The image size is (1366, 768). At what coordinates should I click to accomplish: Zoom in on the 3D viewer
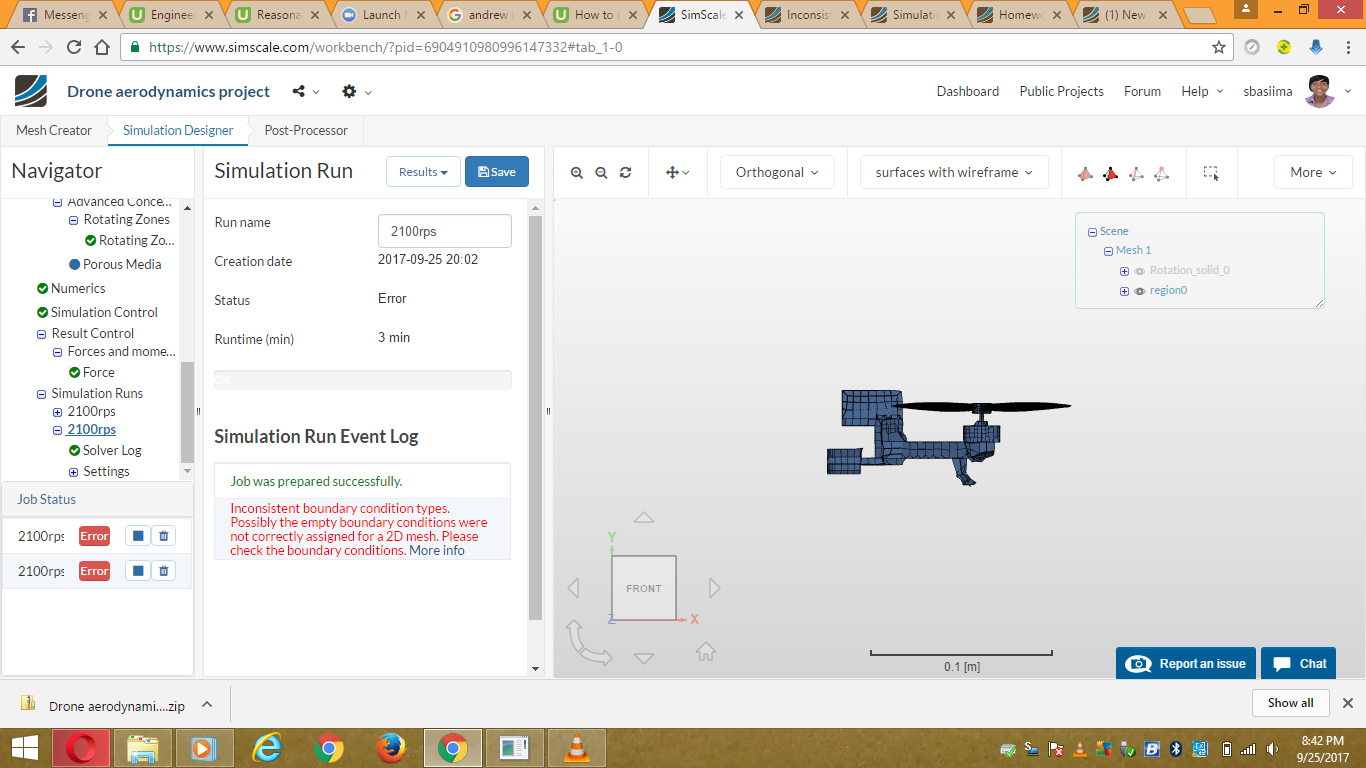pyautogui.click(x=577, y=172)
